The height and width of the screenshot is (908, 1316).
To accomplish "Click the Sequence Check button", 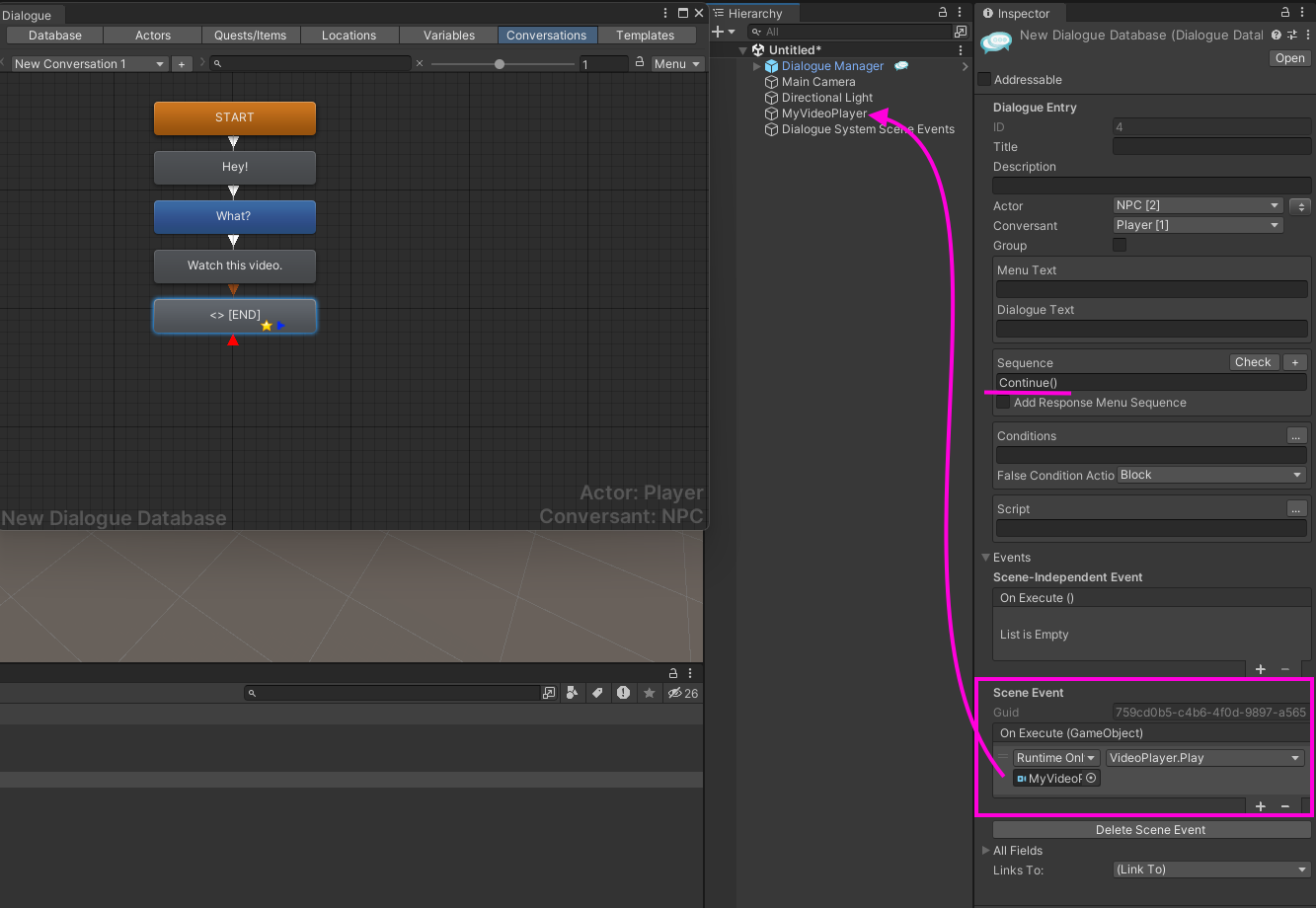I will pos(1253,362).
